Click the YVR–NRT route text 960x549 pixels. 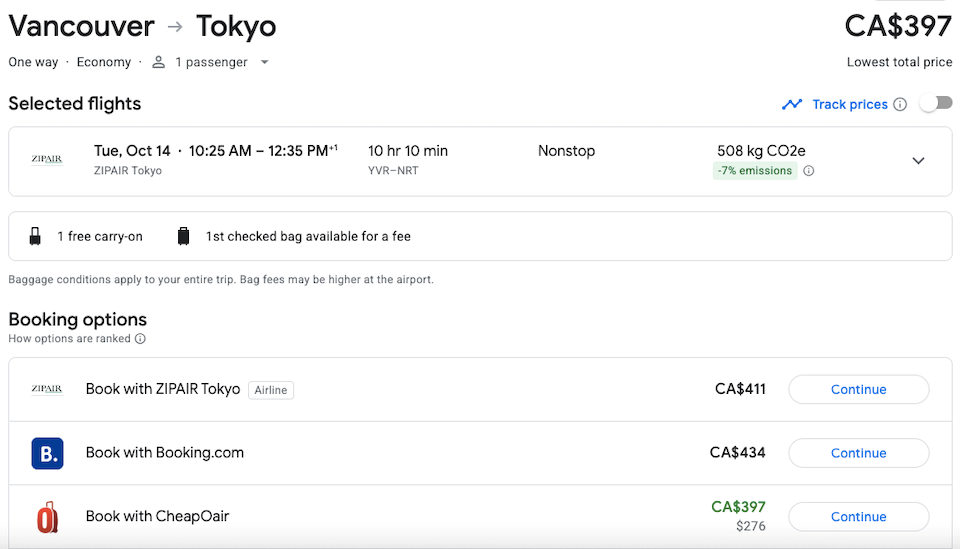pos(393,171)
